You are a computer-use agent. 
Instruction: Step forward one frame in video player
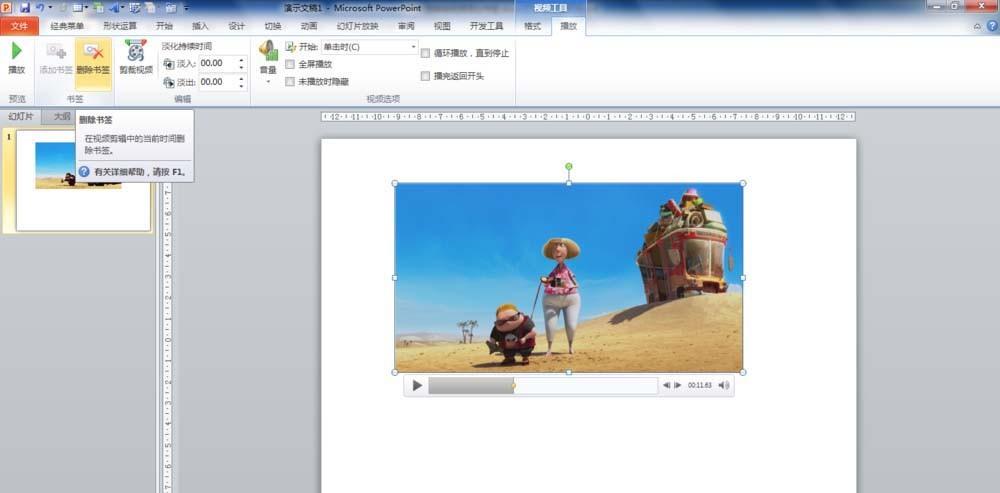point(678,385)
